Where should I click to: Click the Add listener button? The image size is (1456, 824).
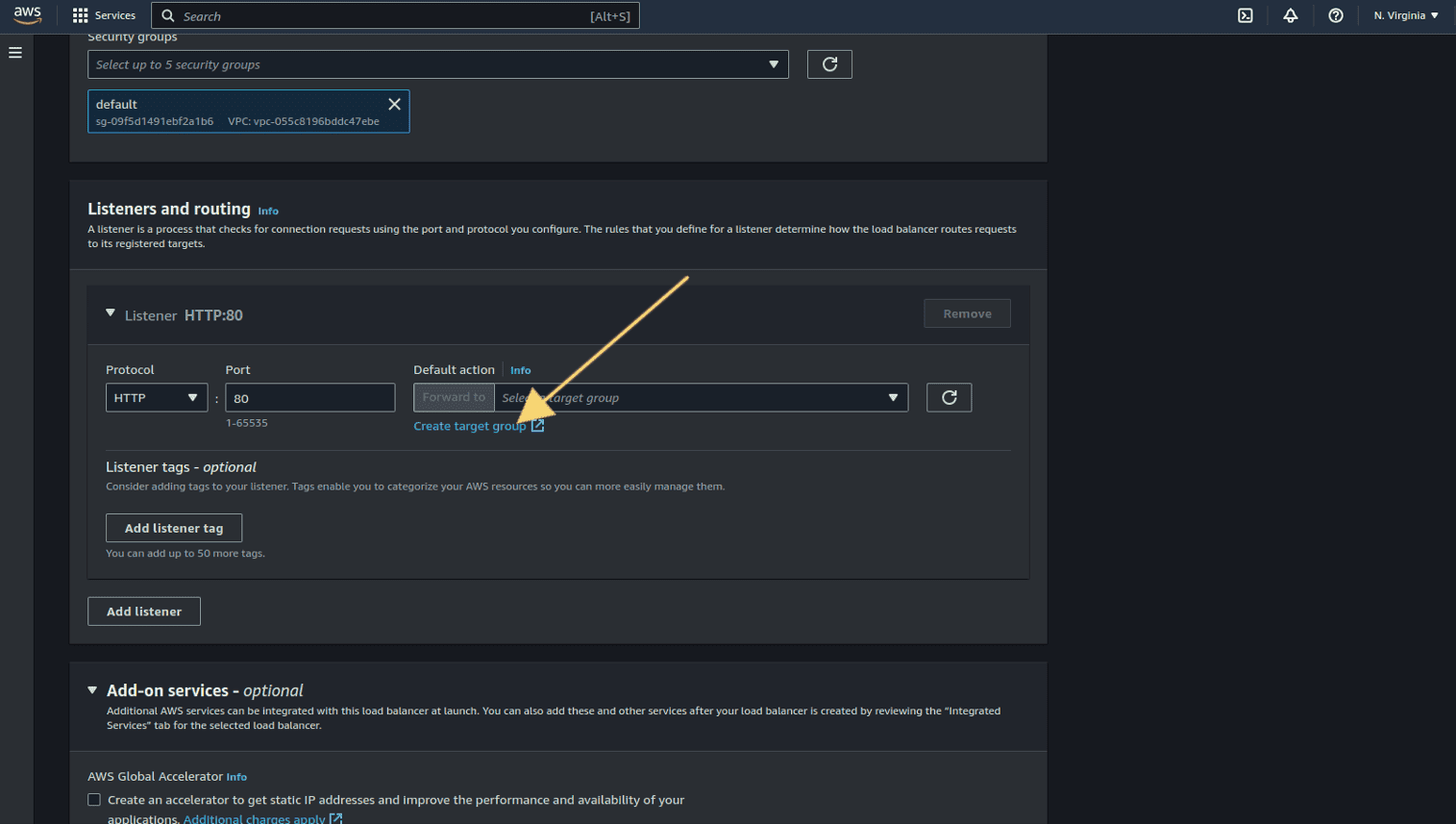[x=144, y=612]
